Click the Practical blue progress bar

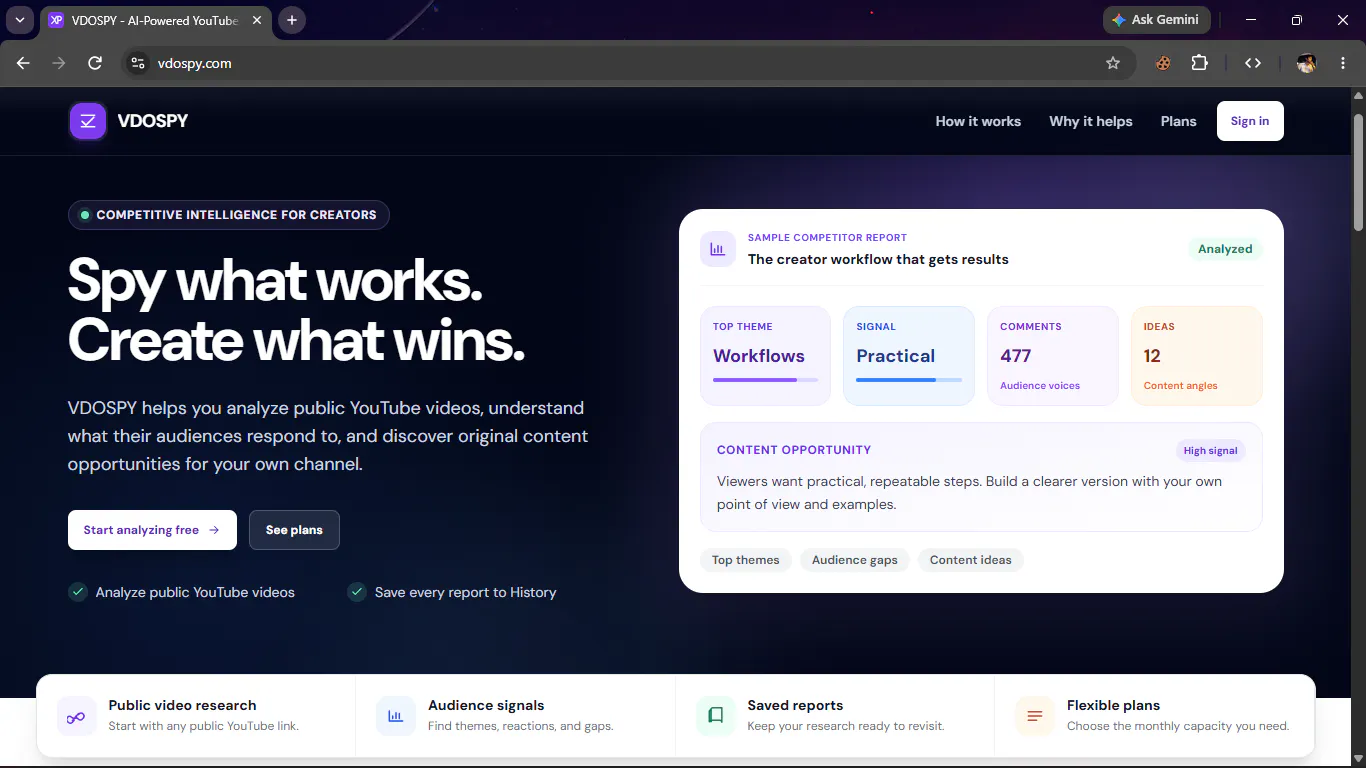click(909, 380)
